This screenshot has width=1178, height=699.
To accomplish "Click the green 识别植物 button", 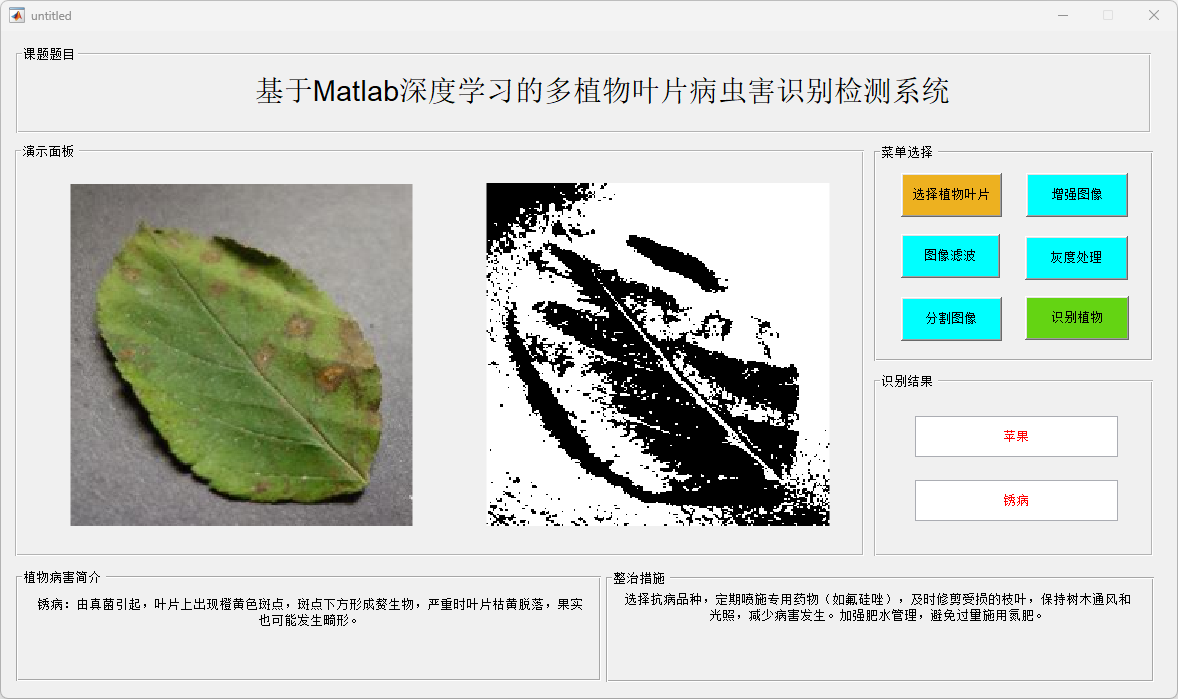I will coord(1077,318).
